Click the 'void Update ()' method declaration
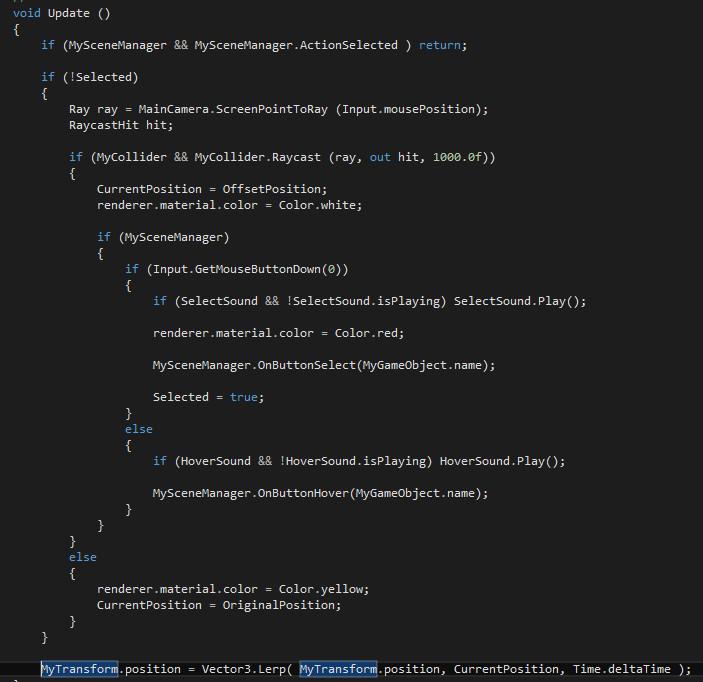This screenshot has height=682, width=703. click(61, 13)
